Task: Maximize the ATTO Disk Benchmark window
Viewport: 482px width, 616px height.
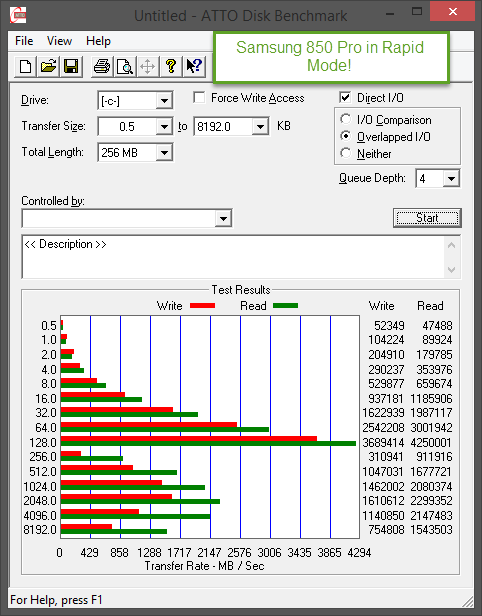Action: click(x=417, y=12)
